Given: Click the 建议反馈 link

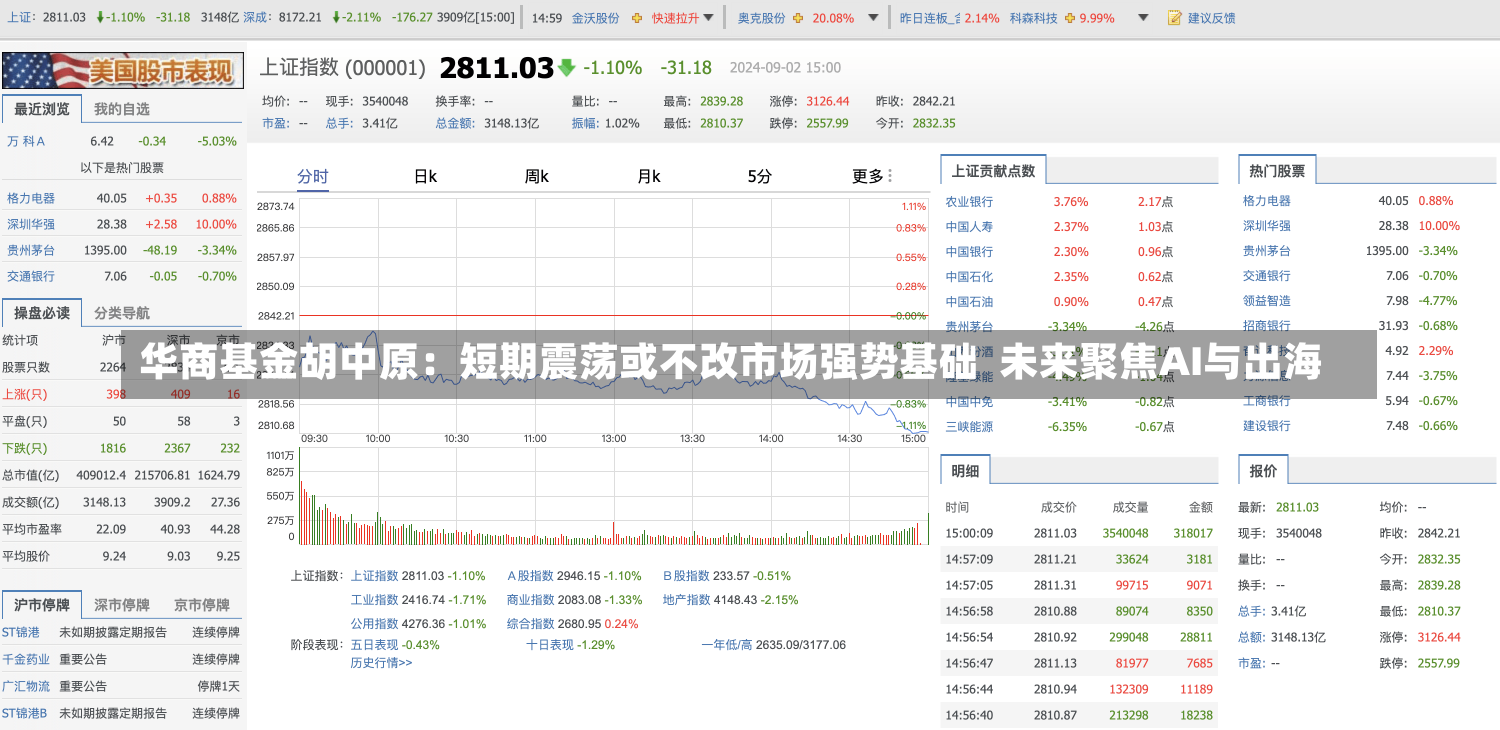Looking at the screenshot, I should (1211, 18).
